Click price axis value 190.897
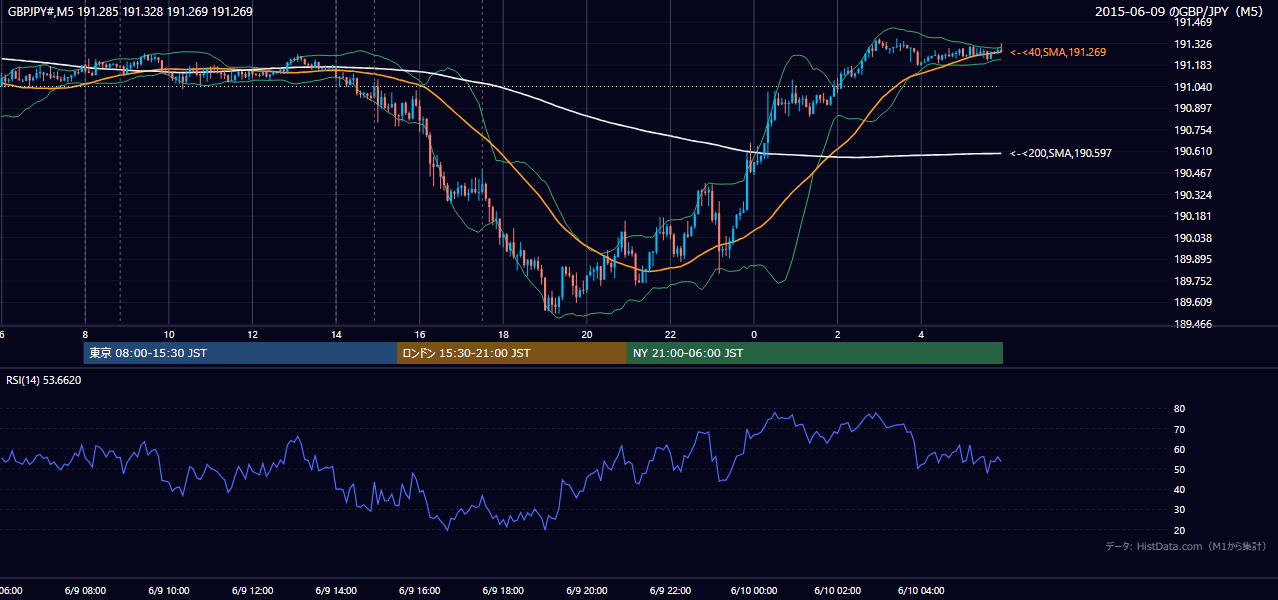This screenshot has height=600, width=1278. point(1193,108)
